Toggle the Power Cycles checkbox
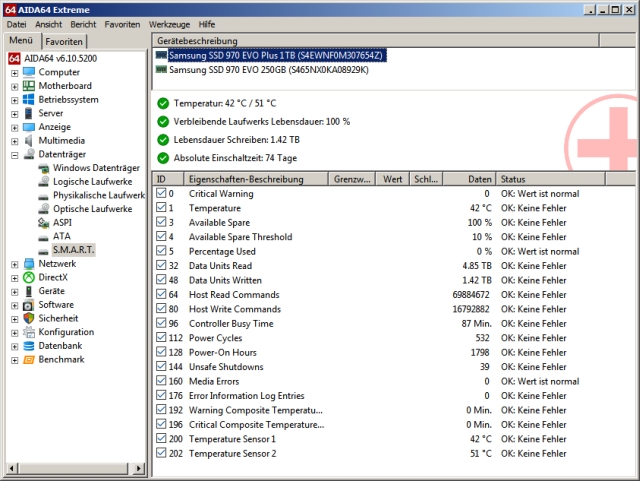The image size is (640, 481). click(161, 337)
